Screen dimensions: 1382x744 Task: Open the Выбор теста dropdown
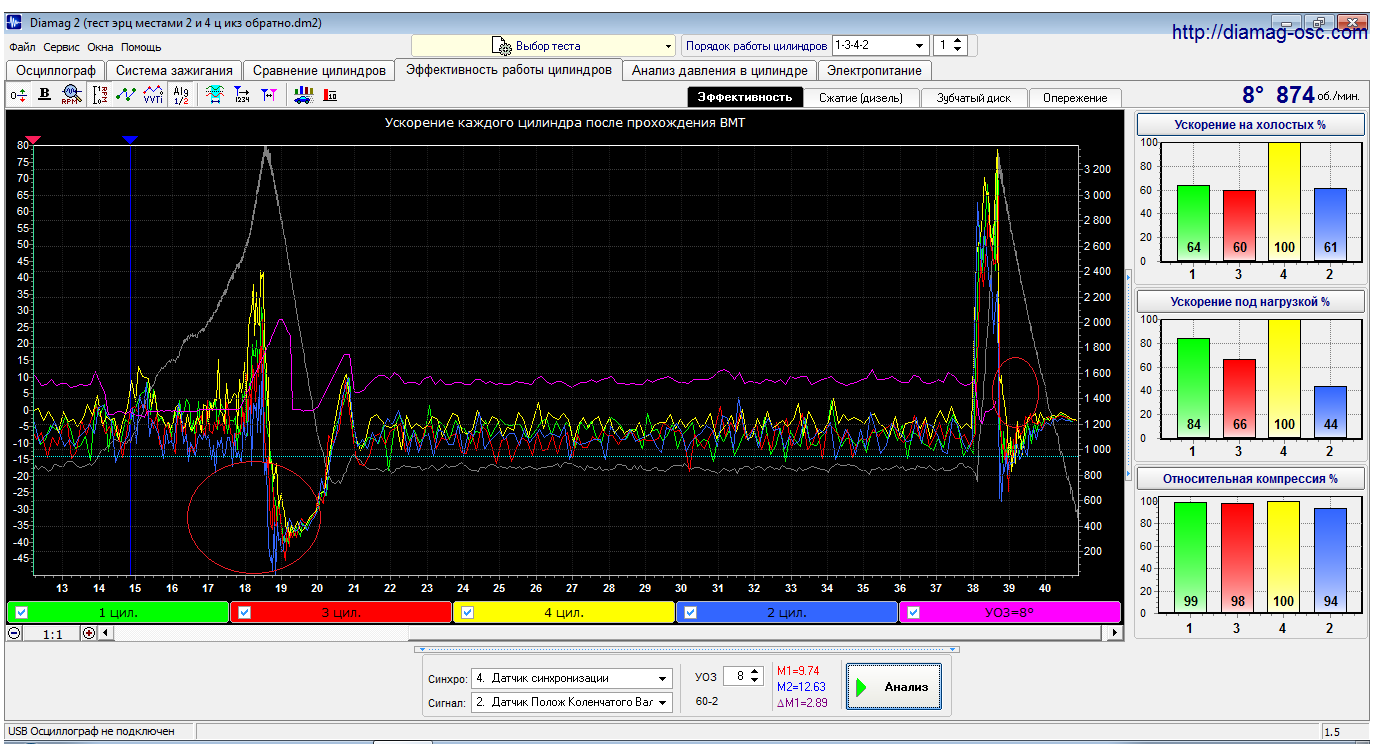point(544,46)
